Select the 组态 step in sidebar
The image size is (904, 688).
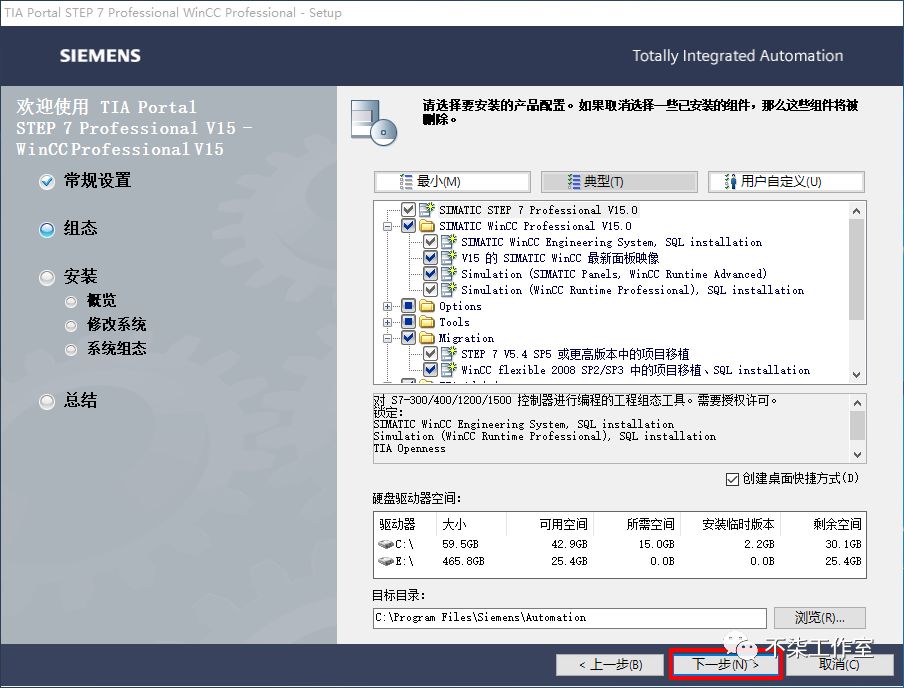68,229
